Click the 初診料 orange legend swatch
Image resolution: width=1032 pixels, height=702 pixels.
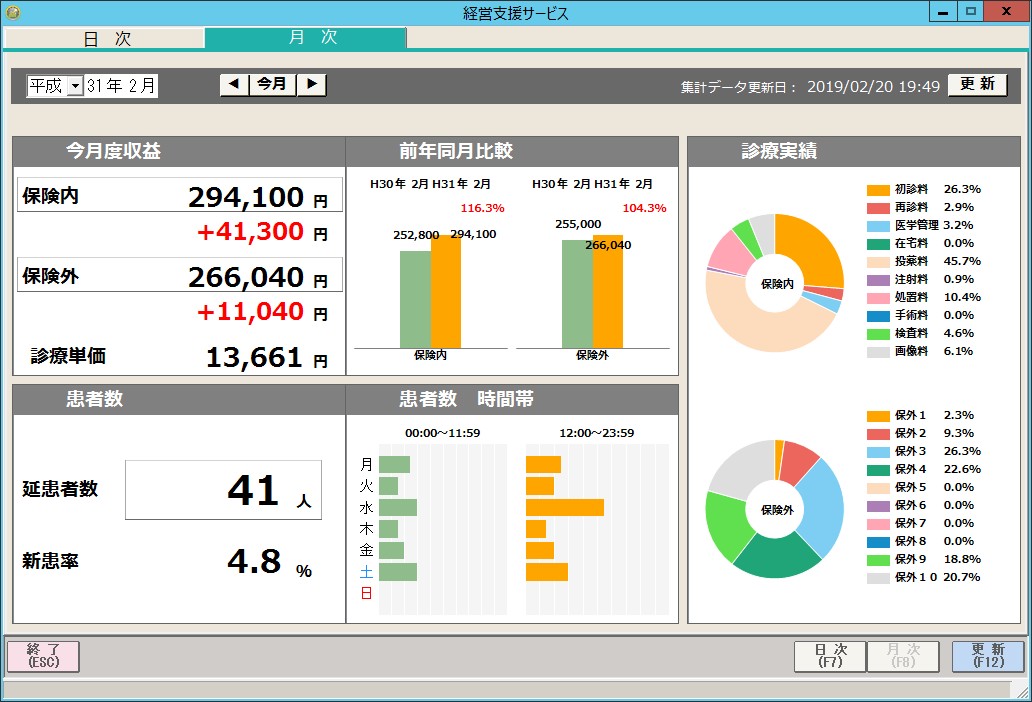coord(878,190)
